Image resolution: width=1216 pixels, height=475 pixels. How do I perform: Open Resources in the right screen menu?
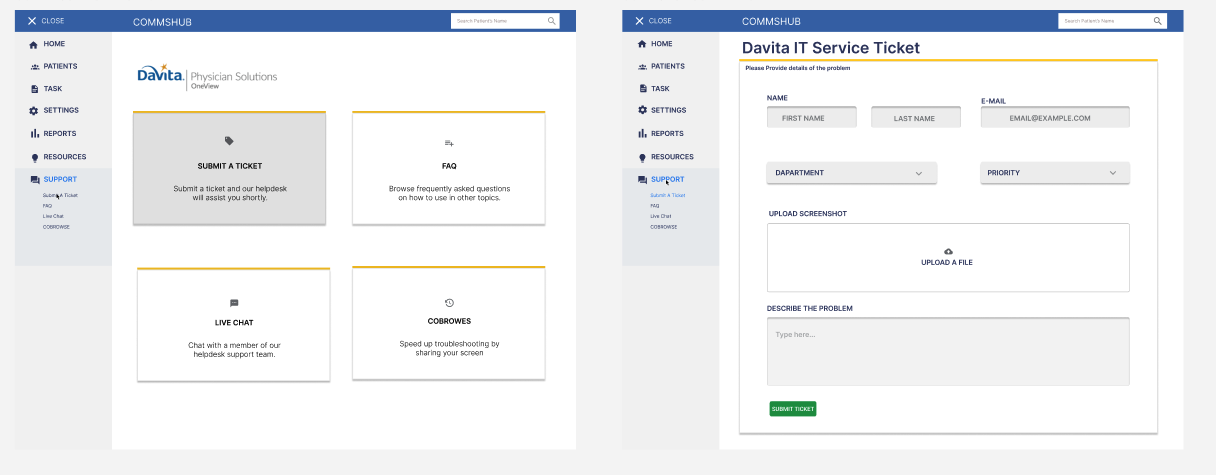tap(671, 157)
